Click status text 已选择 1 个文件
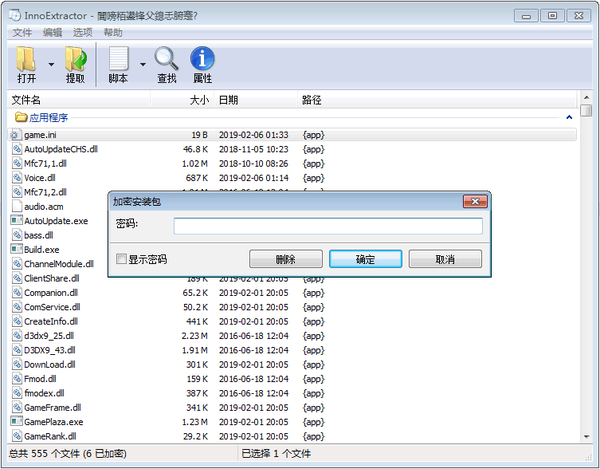 (276, 454)
